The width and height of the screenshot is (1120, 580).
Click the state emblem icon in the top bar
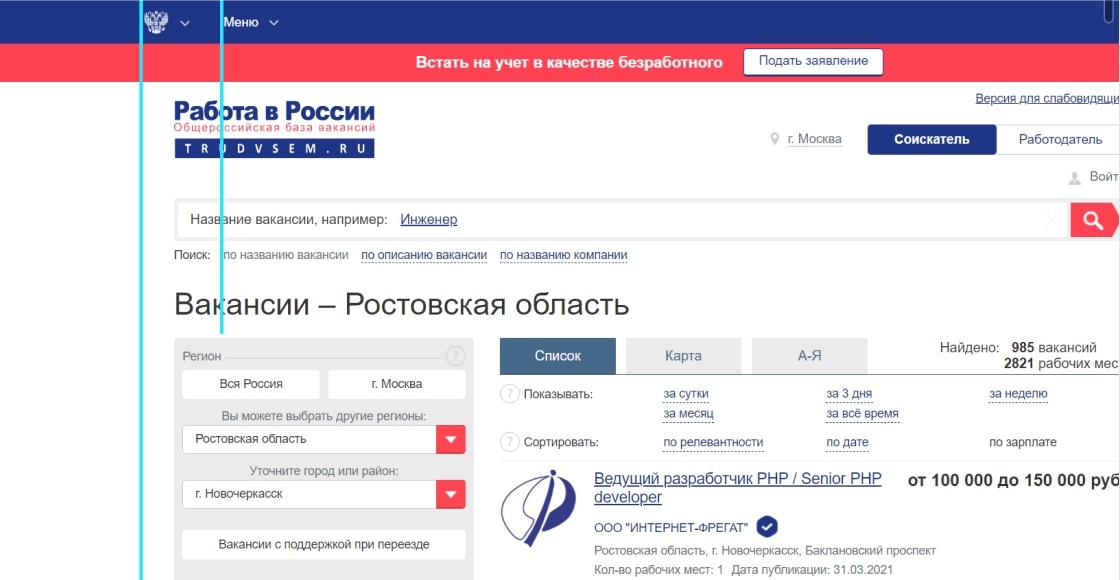[x=155, y=20]
